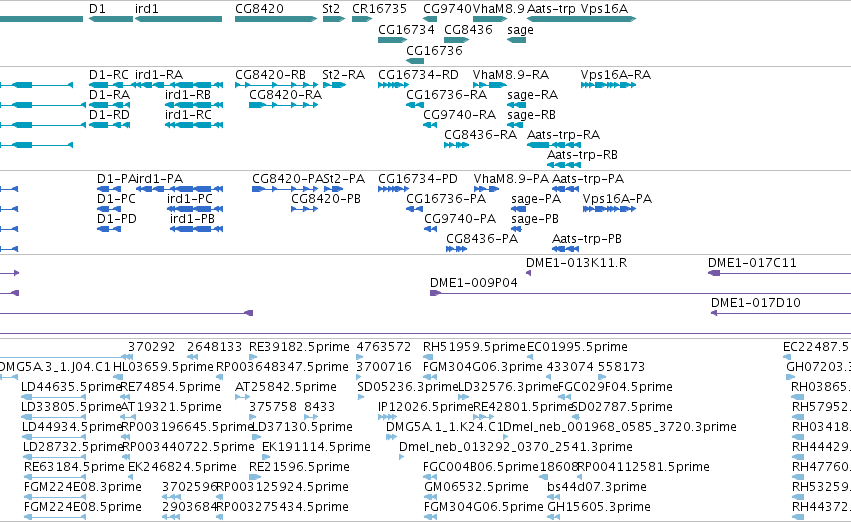
Task: Select transcript ird1-RB
Action: coord(188,94)
